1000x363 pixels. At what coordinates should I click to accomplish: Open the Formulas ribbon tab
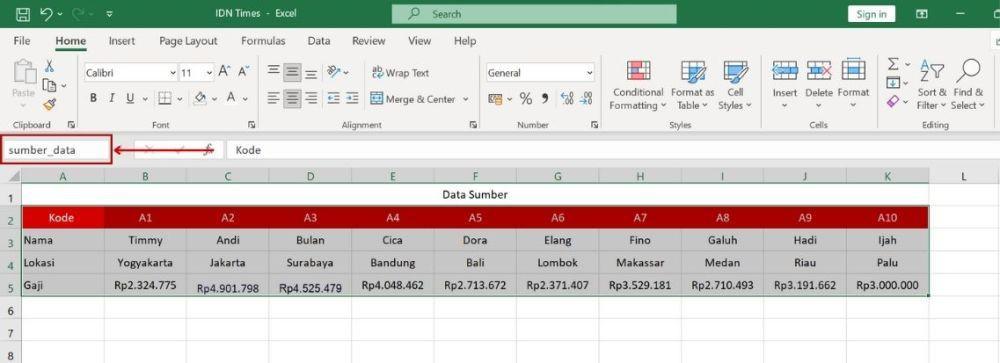click(x=263, y=41)
